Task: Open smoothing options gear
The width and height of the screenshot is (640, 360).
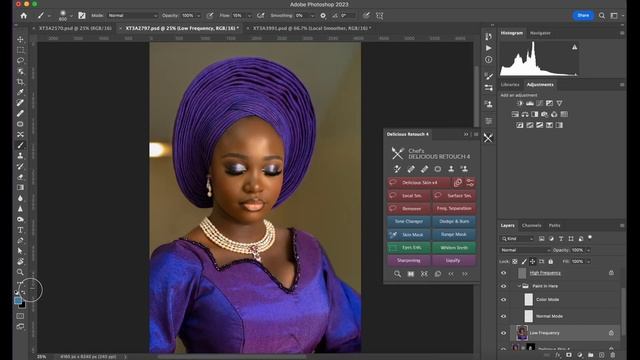Action: 323,16
